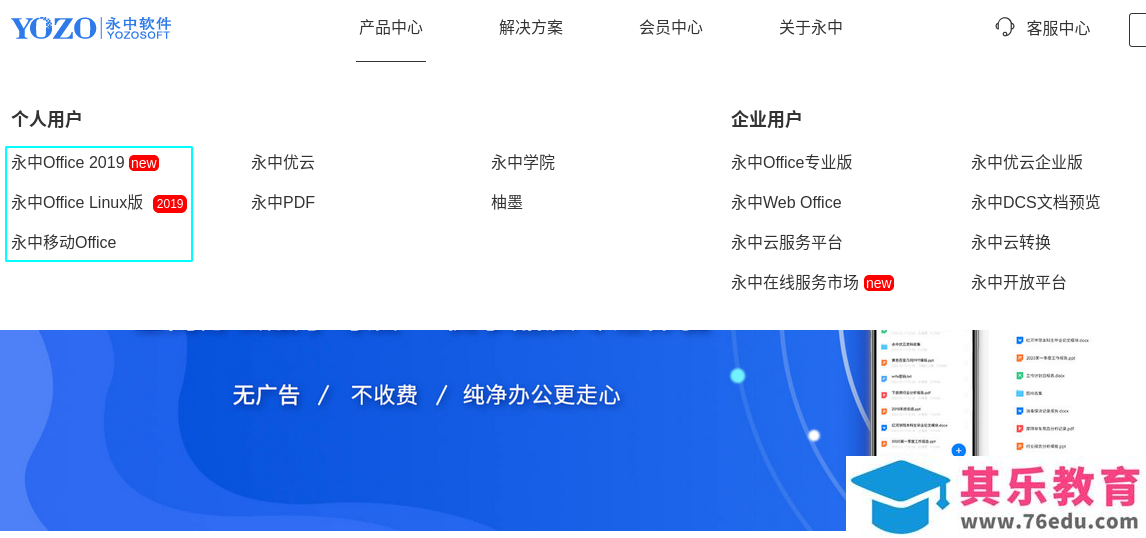Click the 企业用户 heading
This screenshot has height=538, width=1146.
(x=766, y=119)
